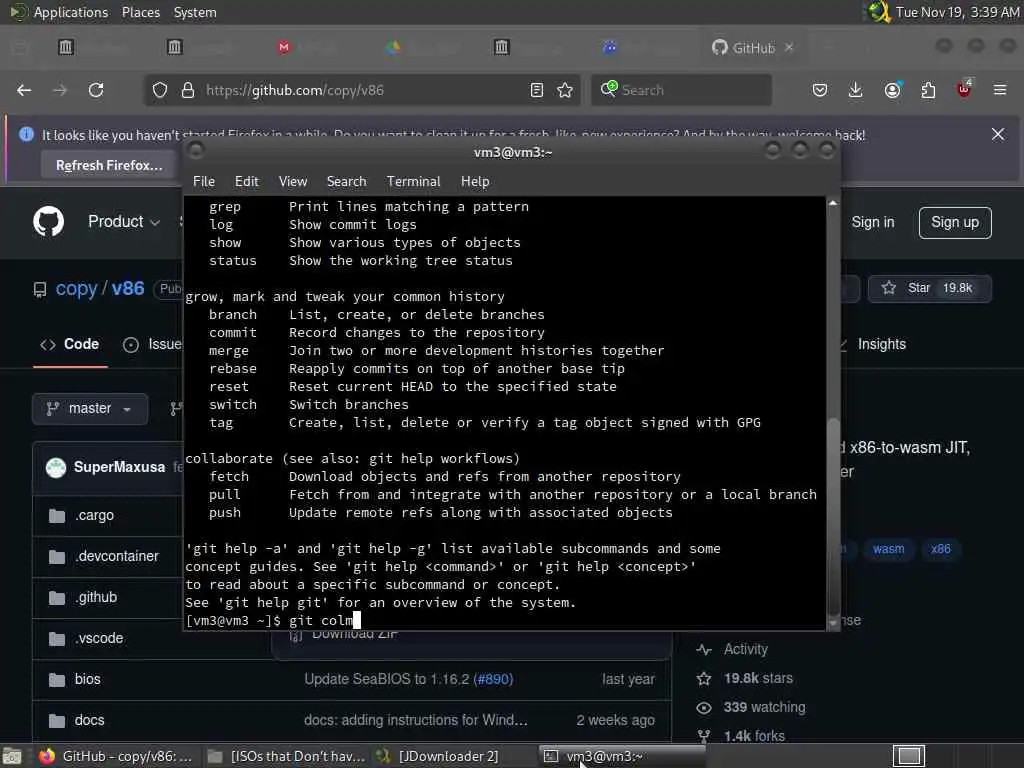
Task: Open the master branch dropdown
Action: click(89, 409)
